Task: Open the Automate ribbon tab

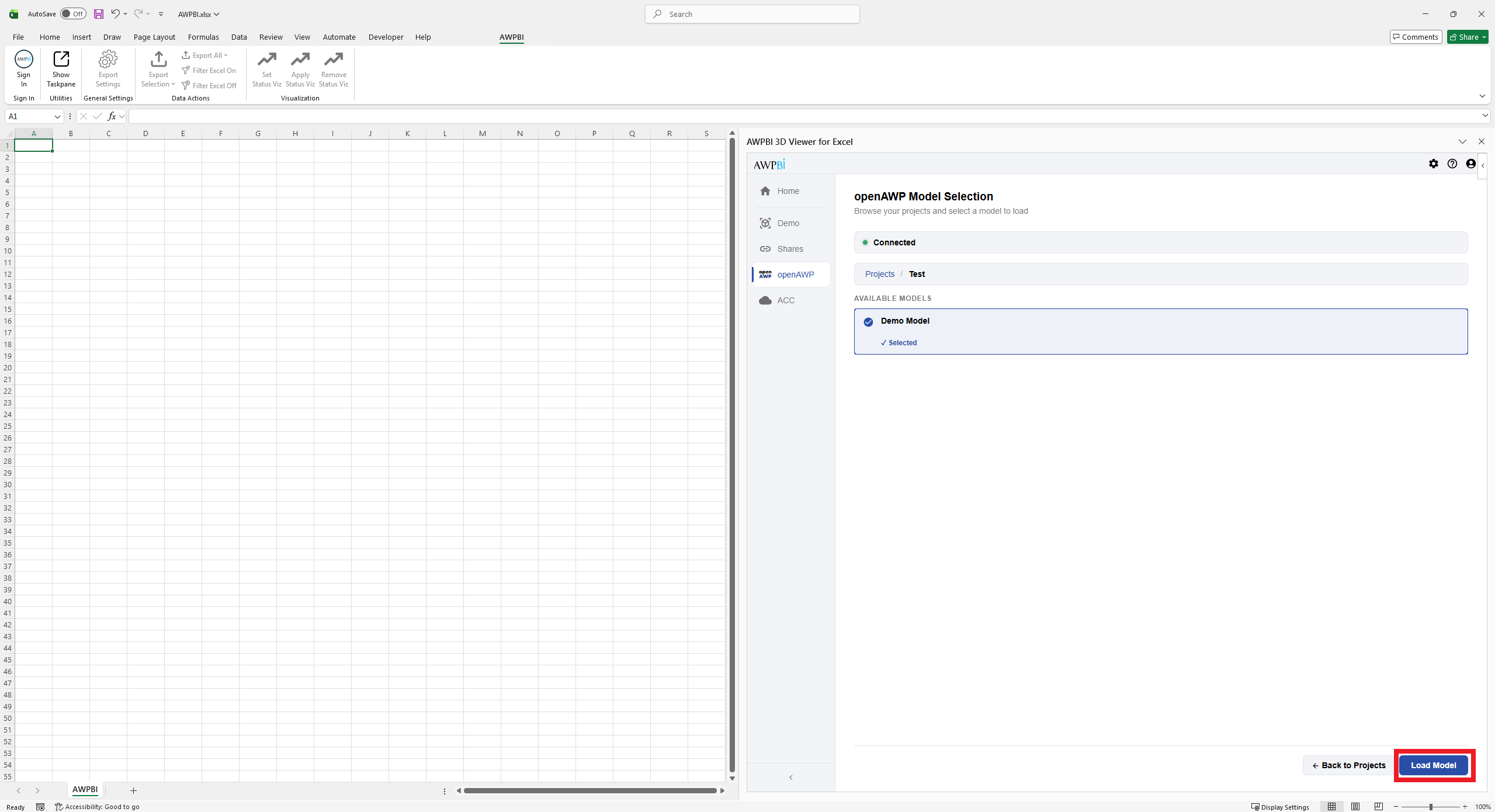Action: tap(339, 37)
